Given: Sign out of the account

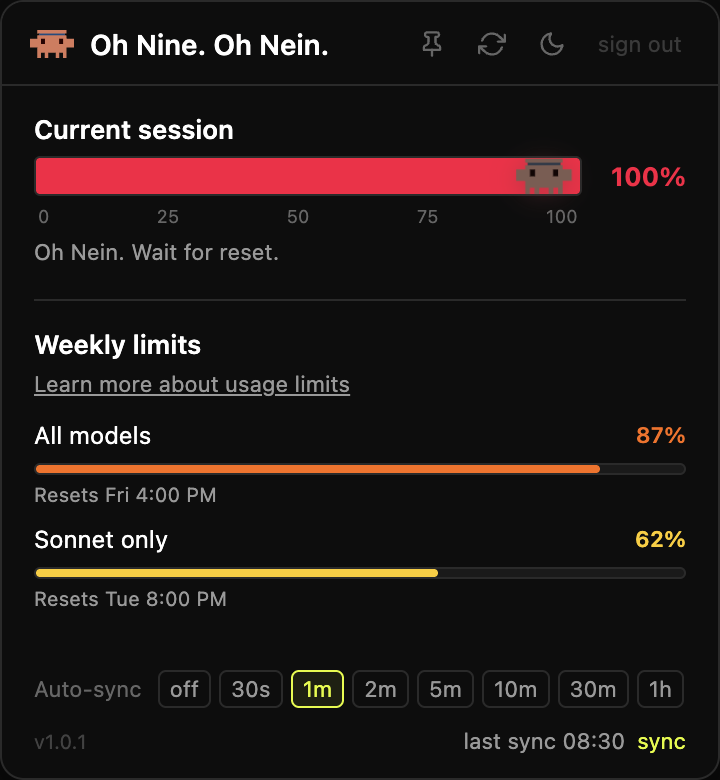Looking at the screenshot, I should pos(639,44).
